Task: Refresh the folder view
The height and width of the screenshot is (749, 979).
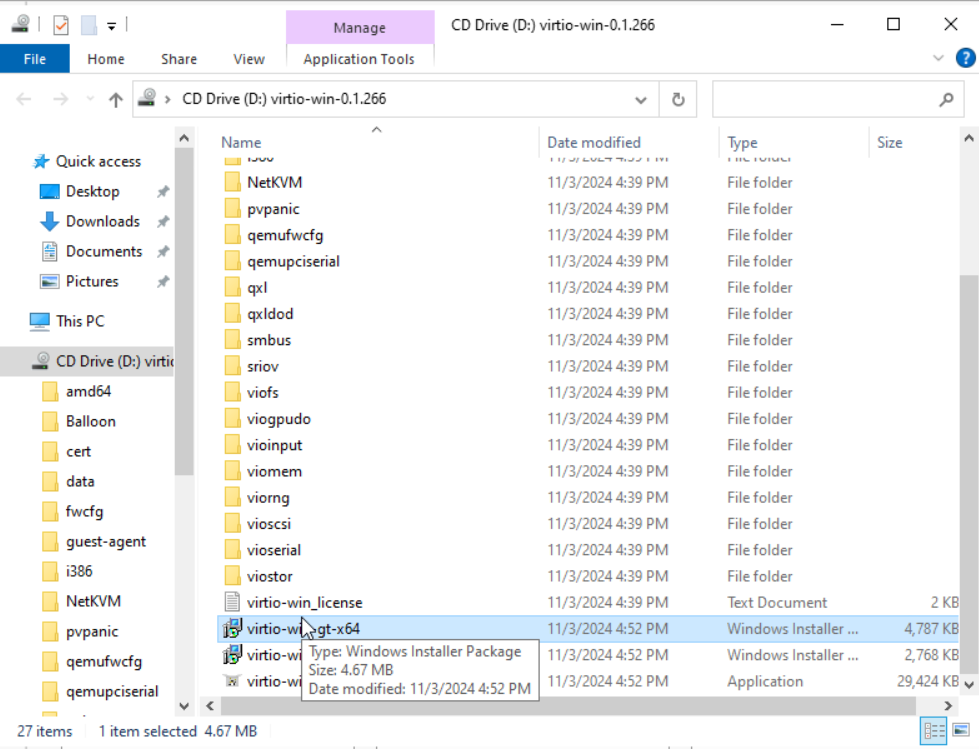Action: pyautogui.click(x=678, y=99)
